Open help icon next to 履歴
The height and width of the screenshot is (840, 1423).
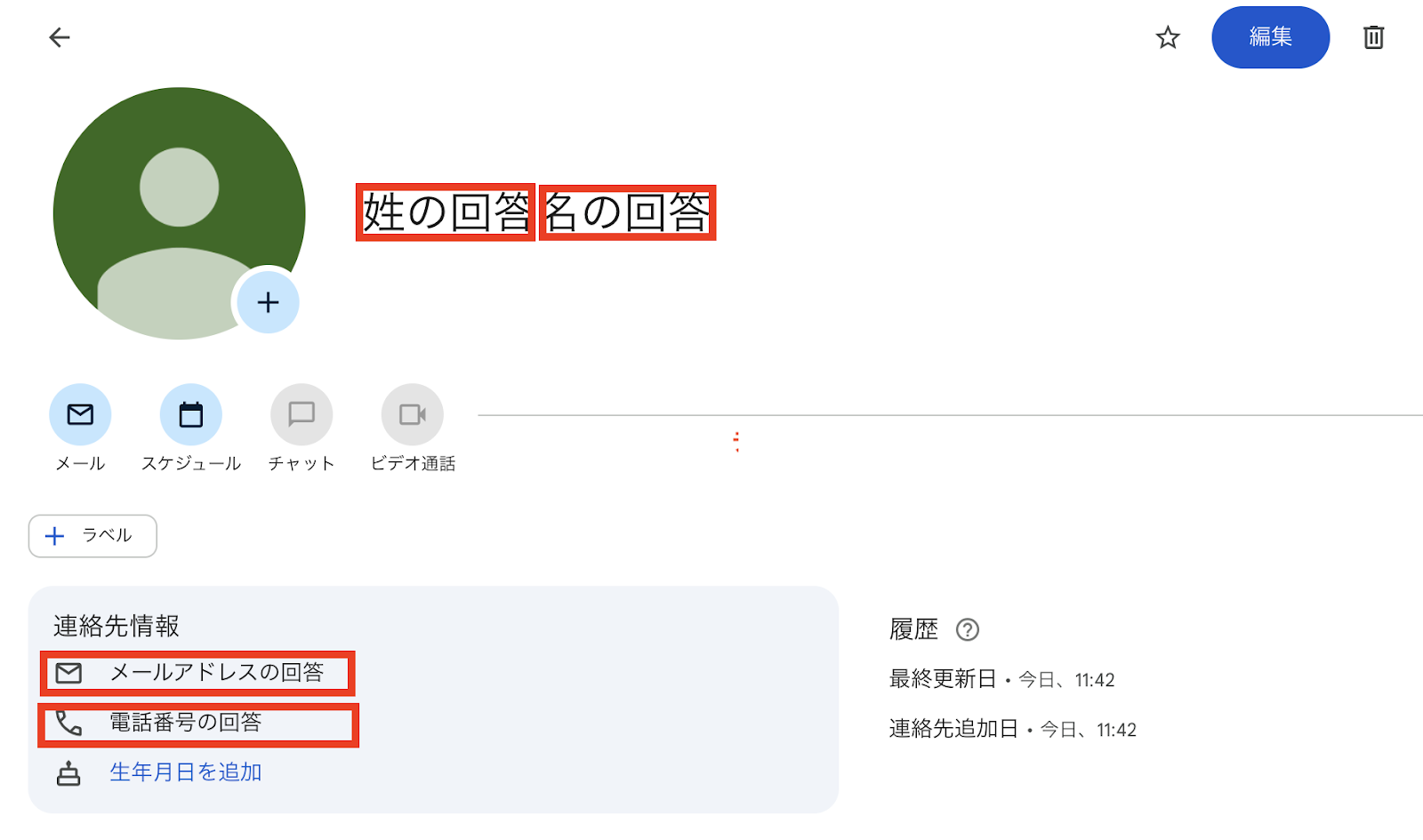(x=967, y=629)
